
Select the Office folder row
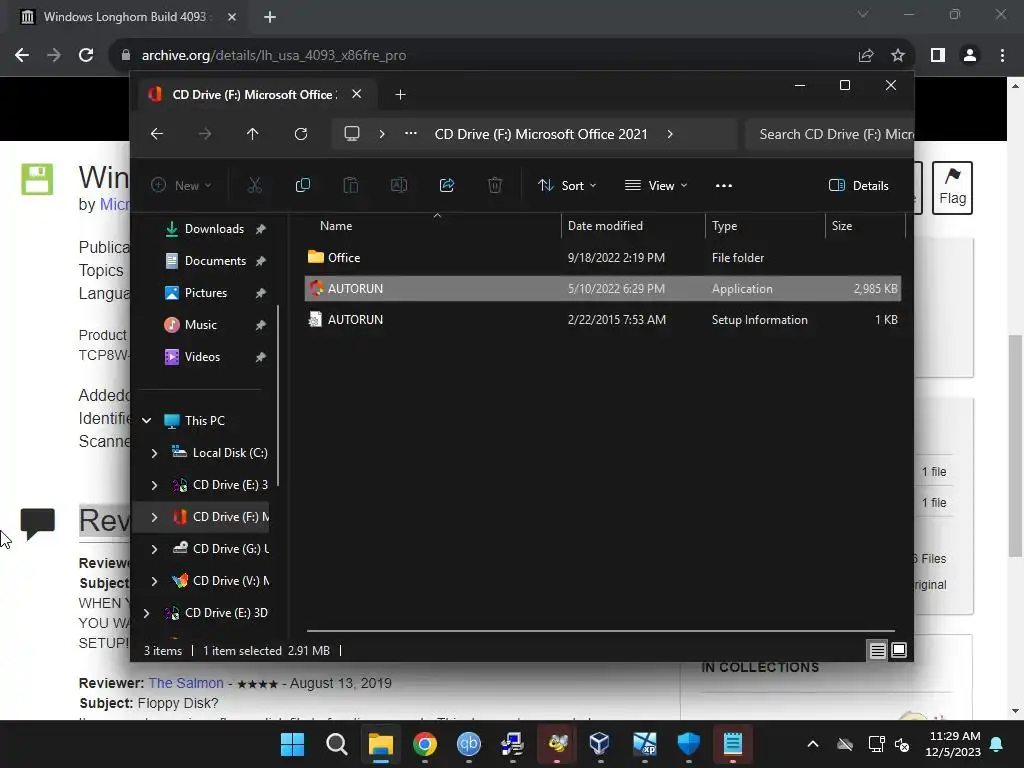[602, 257]
